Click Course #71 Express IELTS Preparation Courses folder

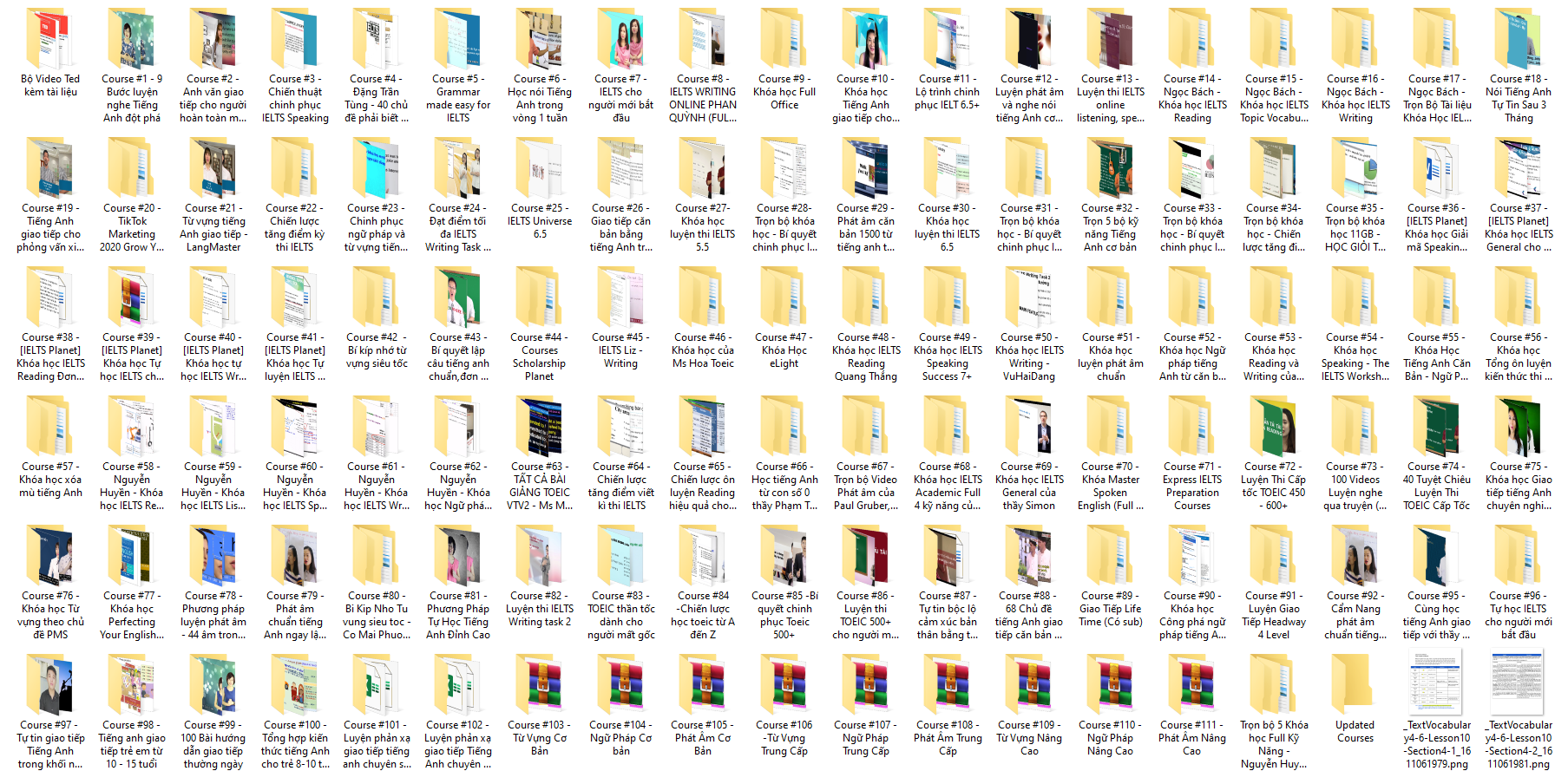1192,428
